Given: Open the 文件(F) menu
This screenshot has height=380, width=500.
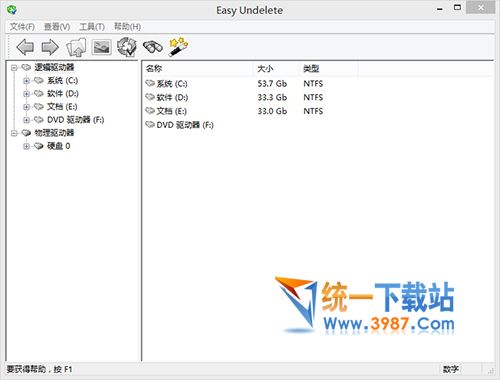Looking at the screenshot, I should coord(22,27).
